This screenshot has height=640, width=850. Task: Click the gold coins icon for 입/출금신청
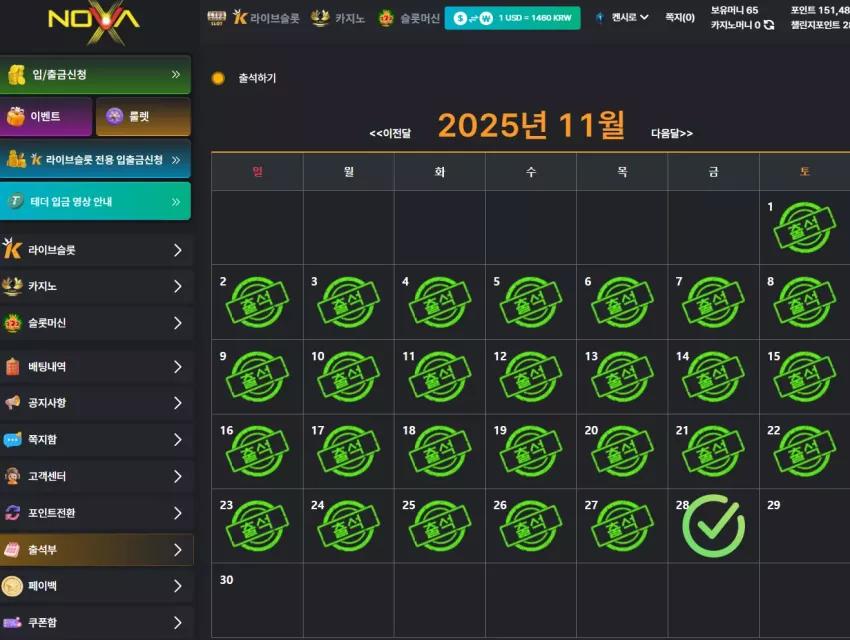(x=17, y=75)
